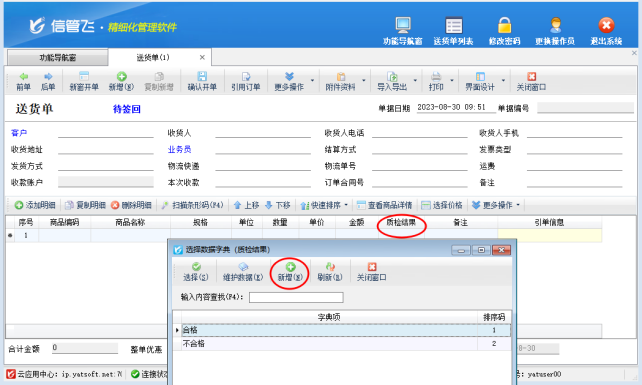This screenshot has height=385, width=642.
Task: Click 关闭窗口 in the dictionary dialog
Action: (x=371, y=272)
